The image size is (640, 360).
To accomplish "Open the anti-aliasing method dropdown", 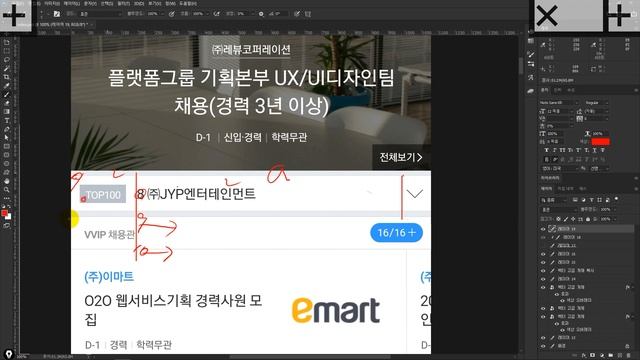I will 599,168.
